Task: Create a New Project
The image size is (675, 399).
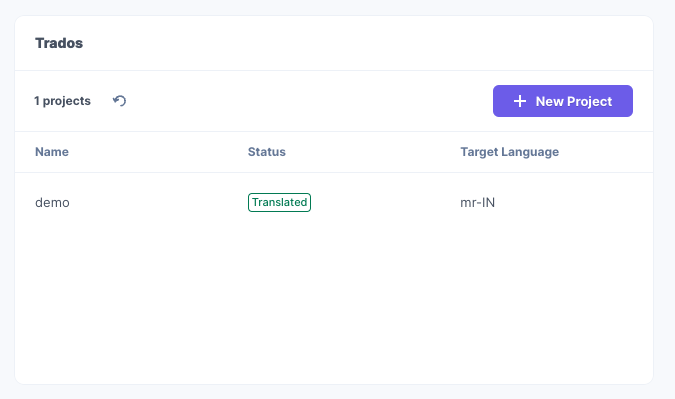Action: tap(563, 101)
